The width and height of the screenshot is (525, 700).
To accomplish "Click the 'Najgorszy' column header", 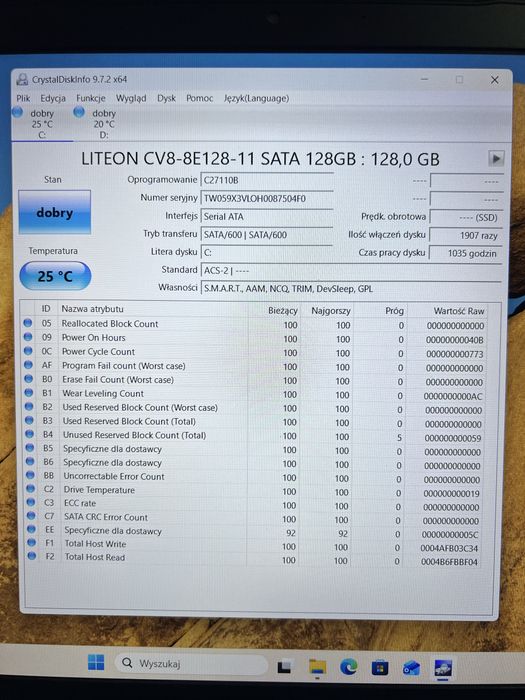I will click(331, 311).
